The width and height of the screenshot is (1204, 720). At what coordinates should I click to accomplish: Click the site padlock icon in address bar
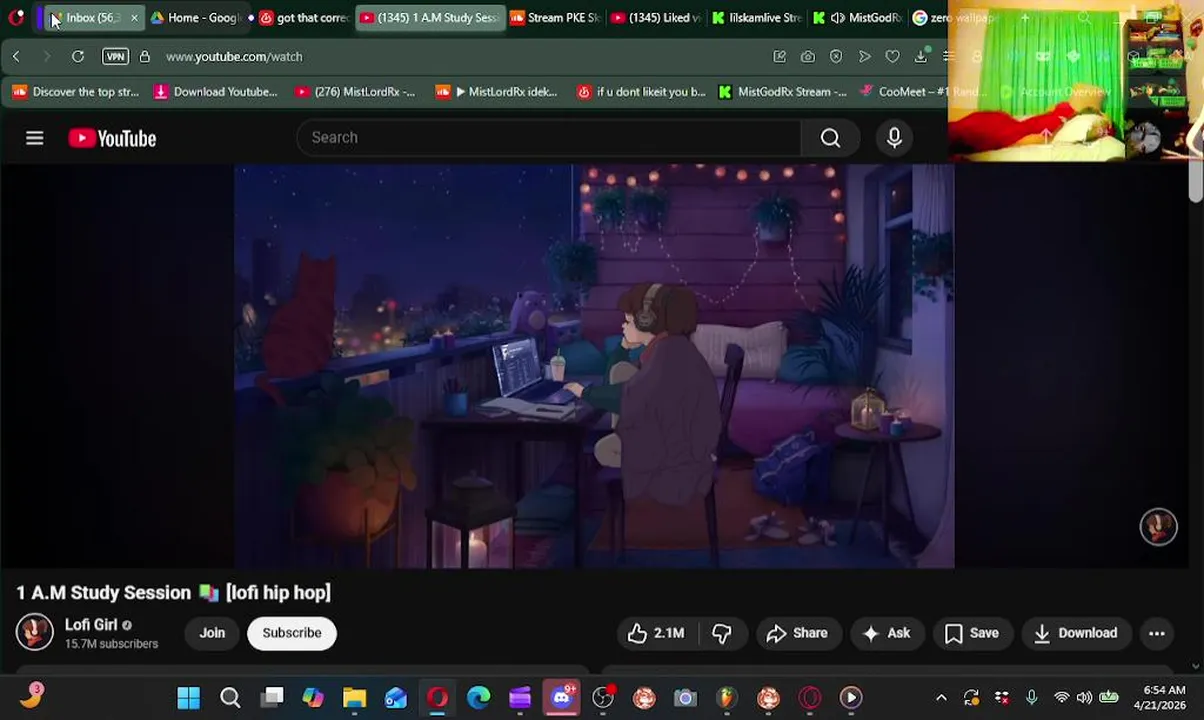[145, 57]
